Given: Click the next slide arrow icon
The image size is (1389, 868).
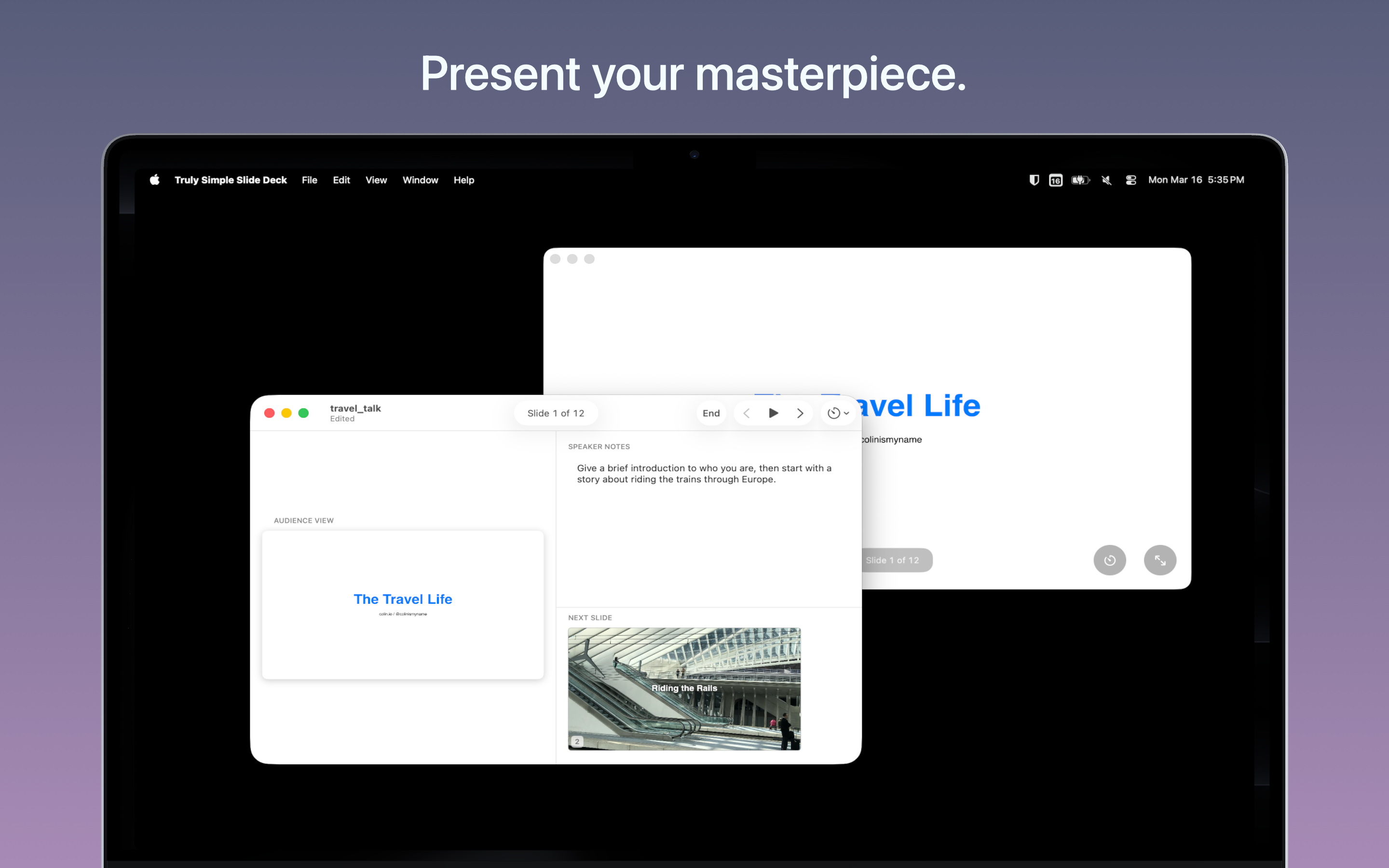Looking at the screenshot, I should pyautogui.click(x=800, y=413).
